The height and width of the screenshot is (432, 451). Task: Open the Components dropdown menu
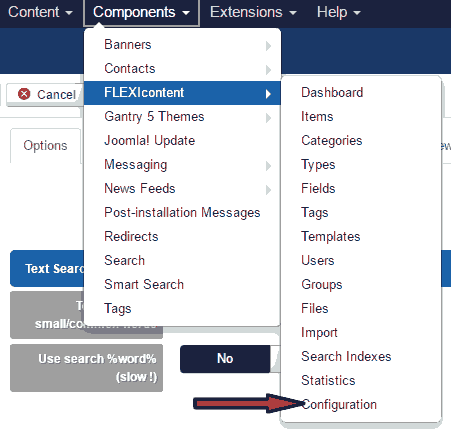141,12
